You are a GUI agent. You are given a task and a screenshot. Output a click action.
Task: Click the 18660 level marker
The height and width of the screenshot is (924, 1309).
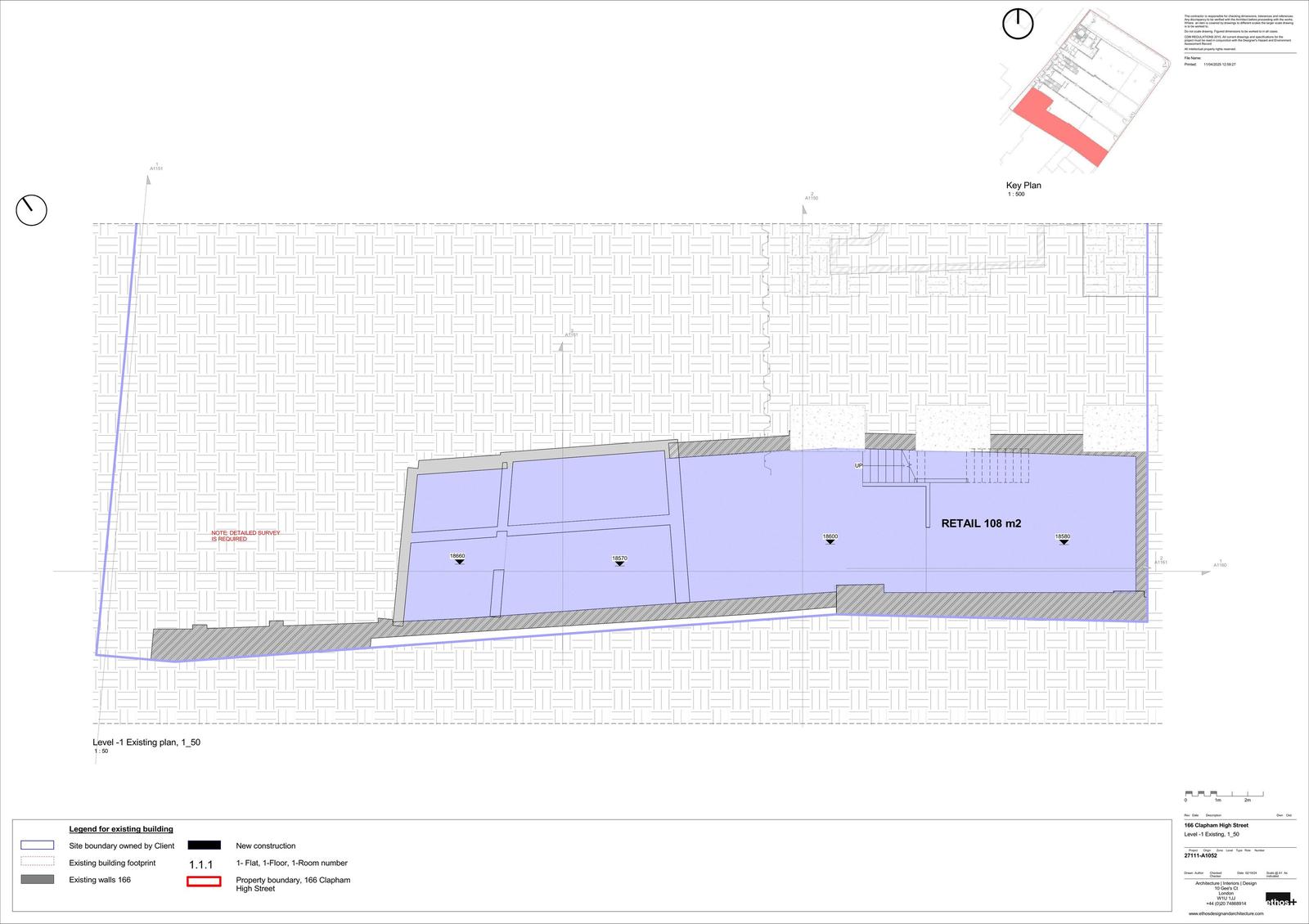pos(457,558)
